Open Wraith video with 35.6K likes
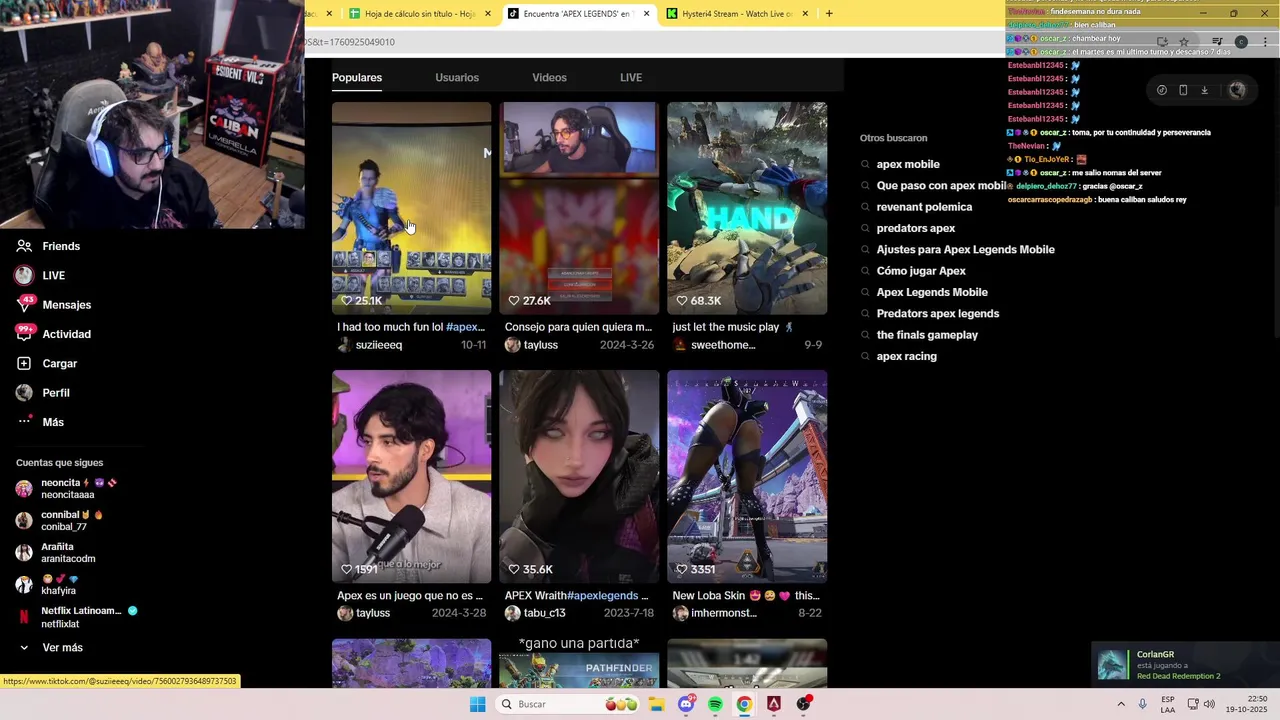 (579, 476)
